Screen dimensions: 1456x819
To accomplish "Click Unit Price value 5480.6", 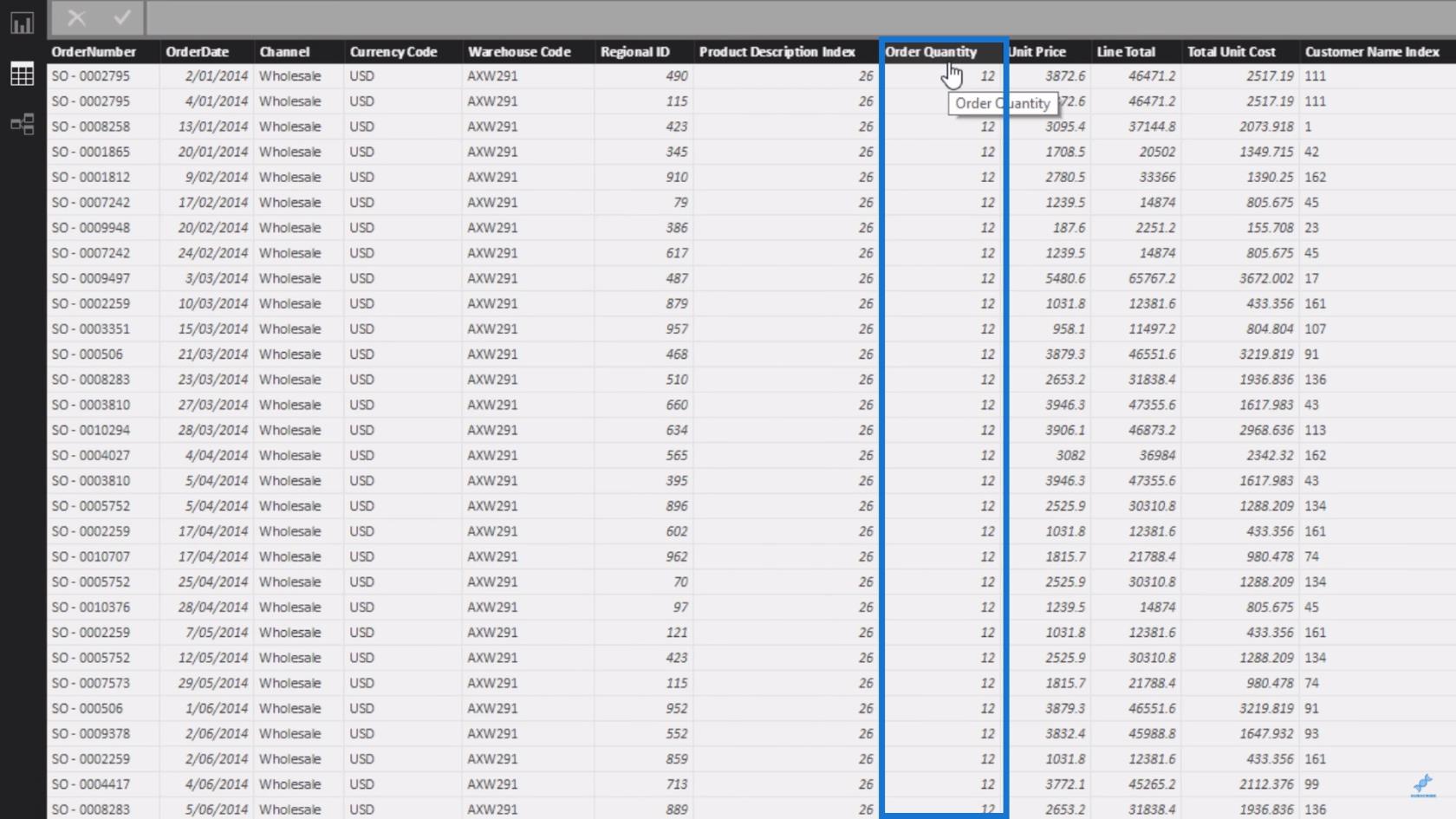I will [1065, 278].
